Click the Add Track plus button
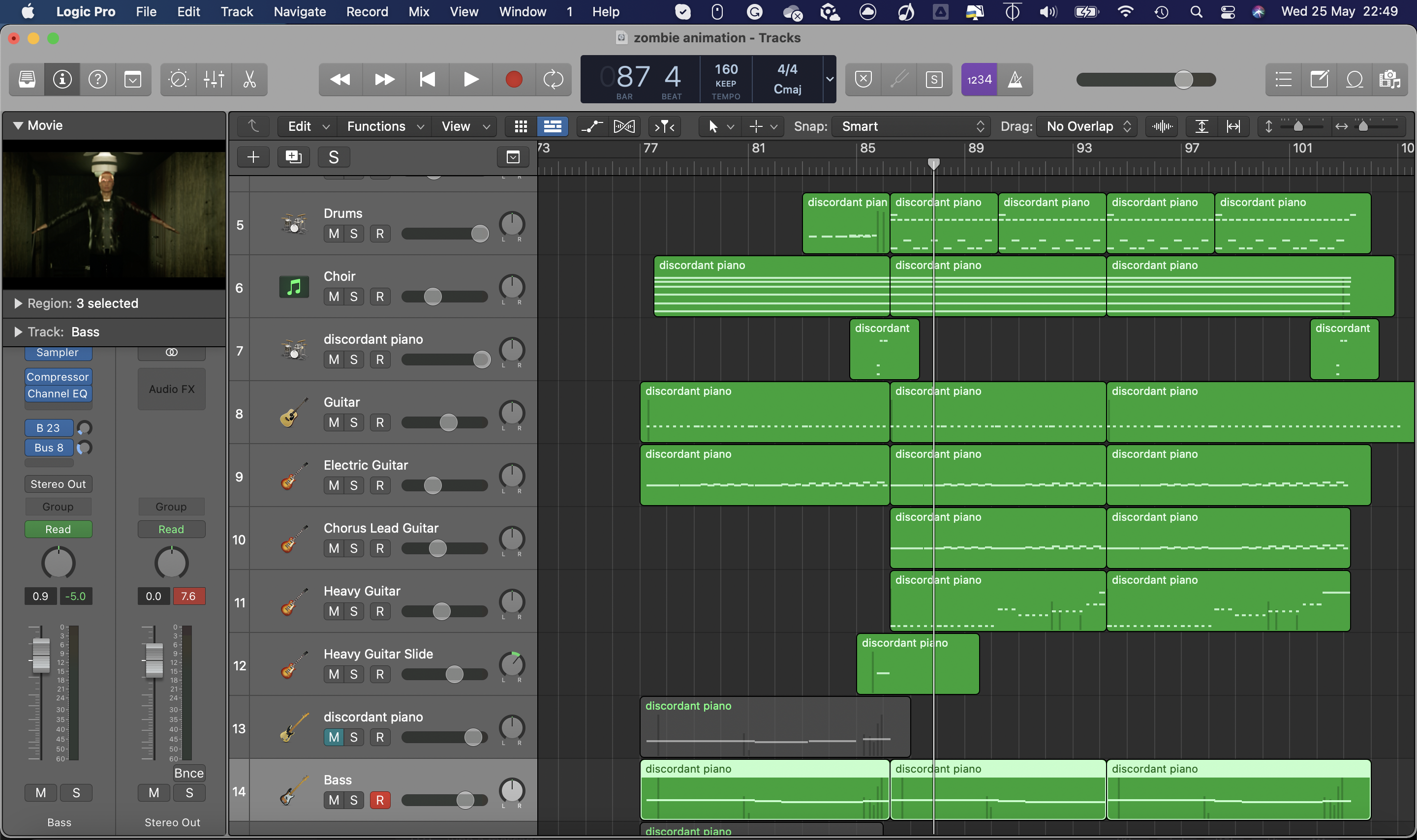Screen dimensions: 1417x840 [x=253, y=157]
